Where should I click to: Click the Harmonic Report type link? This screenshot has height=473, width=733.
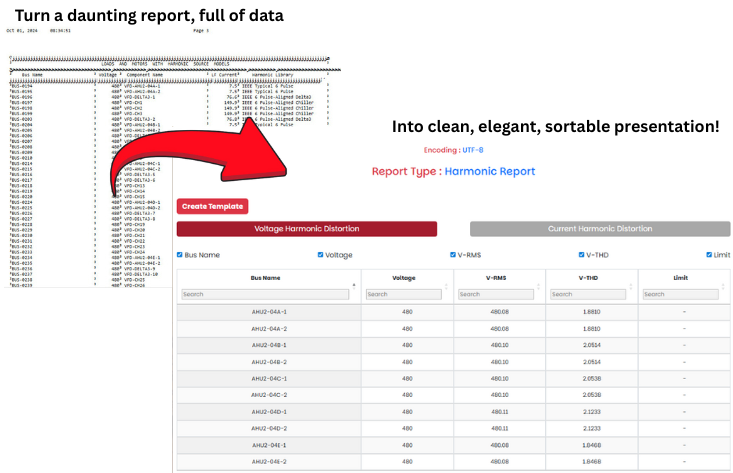pos(490,171)
